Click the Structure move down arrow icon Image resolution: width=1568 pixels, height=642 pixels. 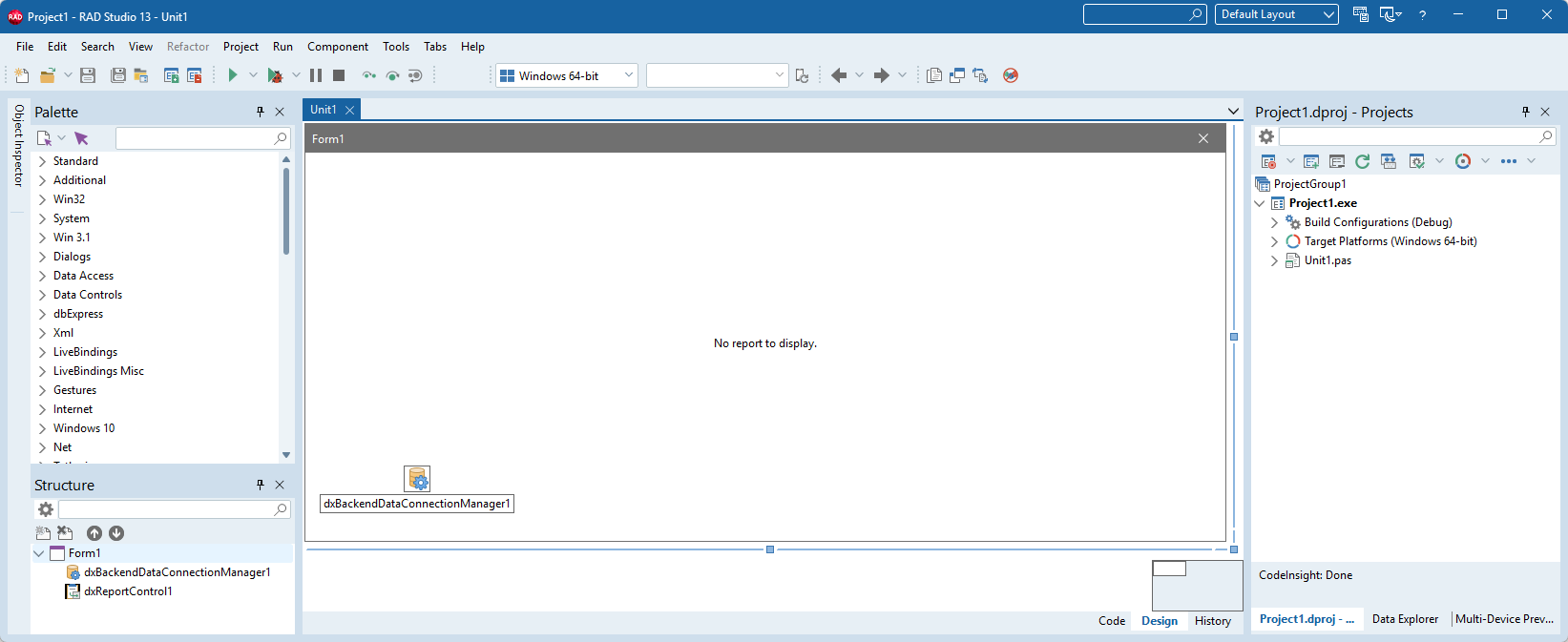coord(116,533)
